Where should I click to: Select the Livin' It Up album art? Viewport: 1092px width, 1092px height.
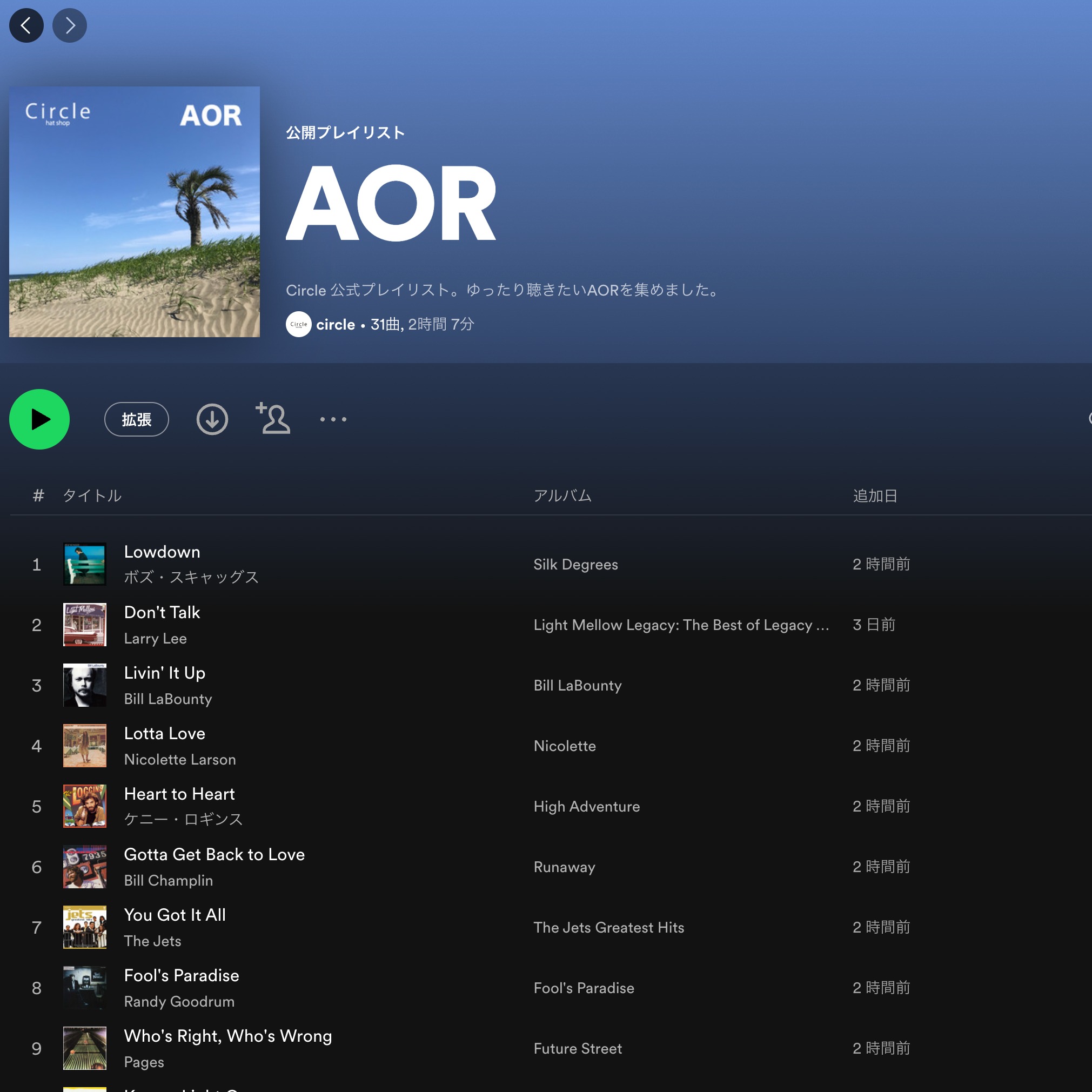pyautogui.click(x=85, y=685)
